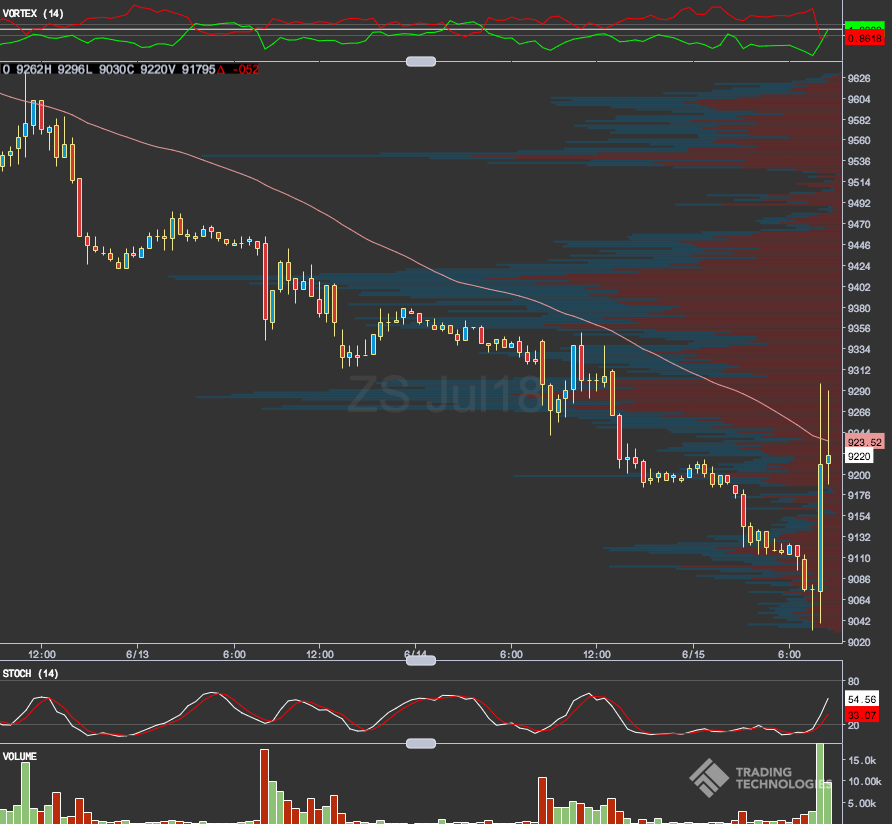Click the Vortex red value 0.8618

(864, 39)
